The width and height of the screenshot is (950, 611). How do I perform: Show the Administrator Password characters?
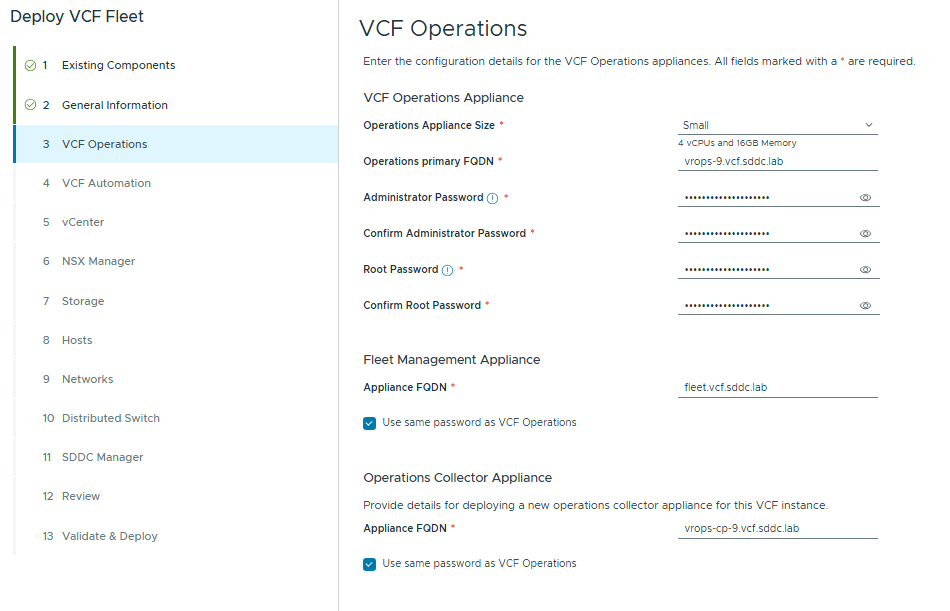(x=865, y=198)
